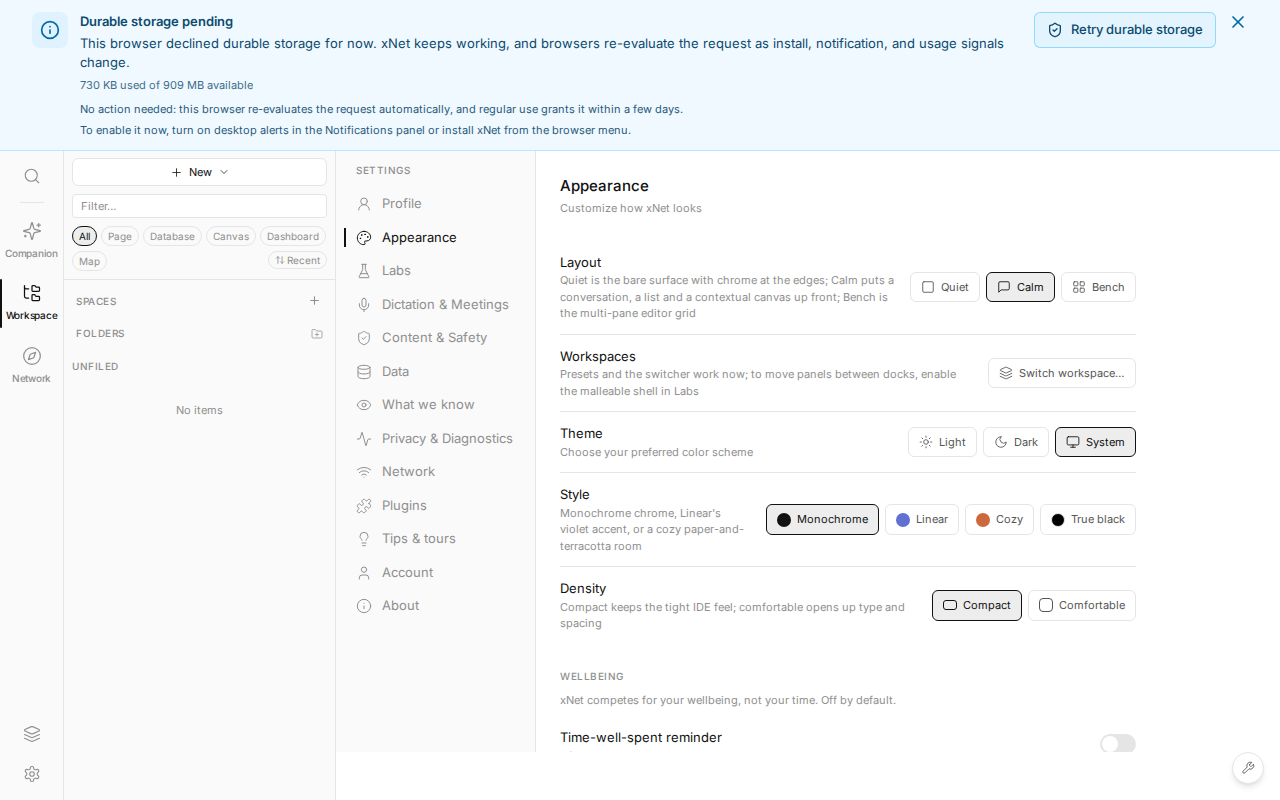Click the Filter... input field
Screen dimensions: 1280x800
tap(199, 206)
